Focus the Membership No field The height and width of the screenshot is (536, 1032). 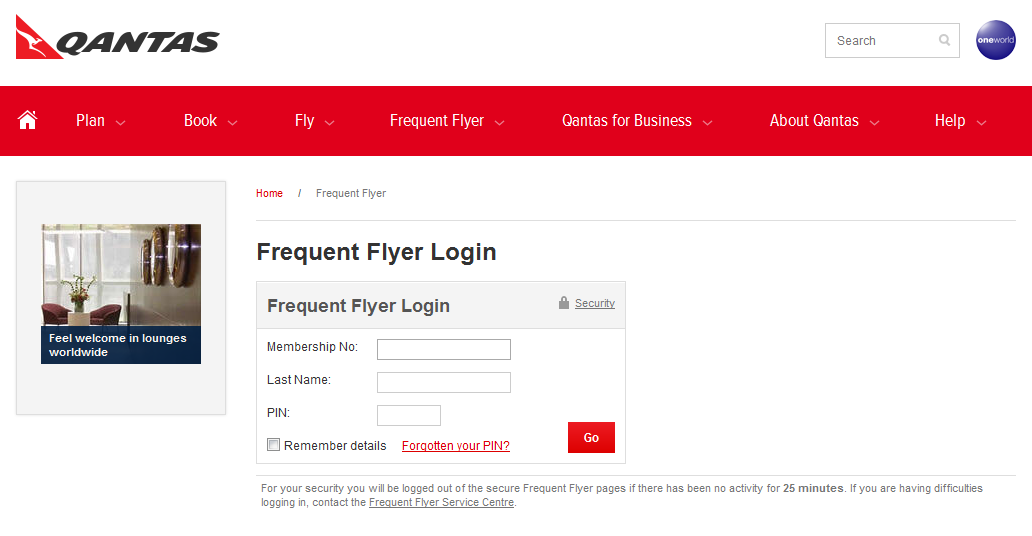coord(444,349)
